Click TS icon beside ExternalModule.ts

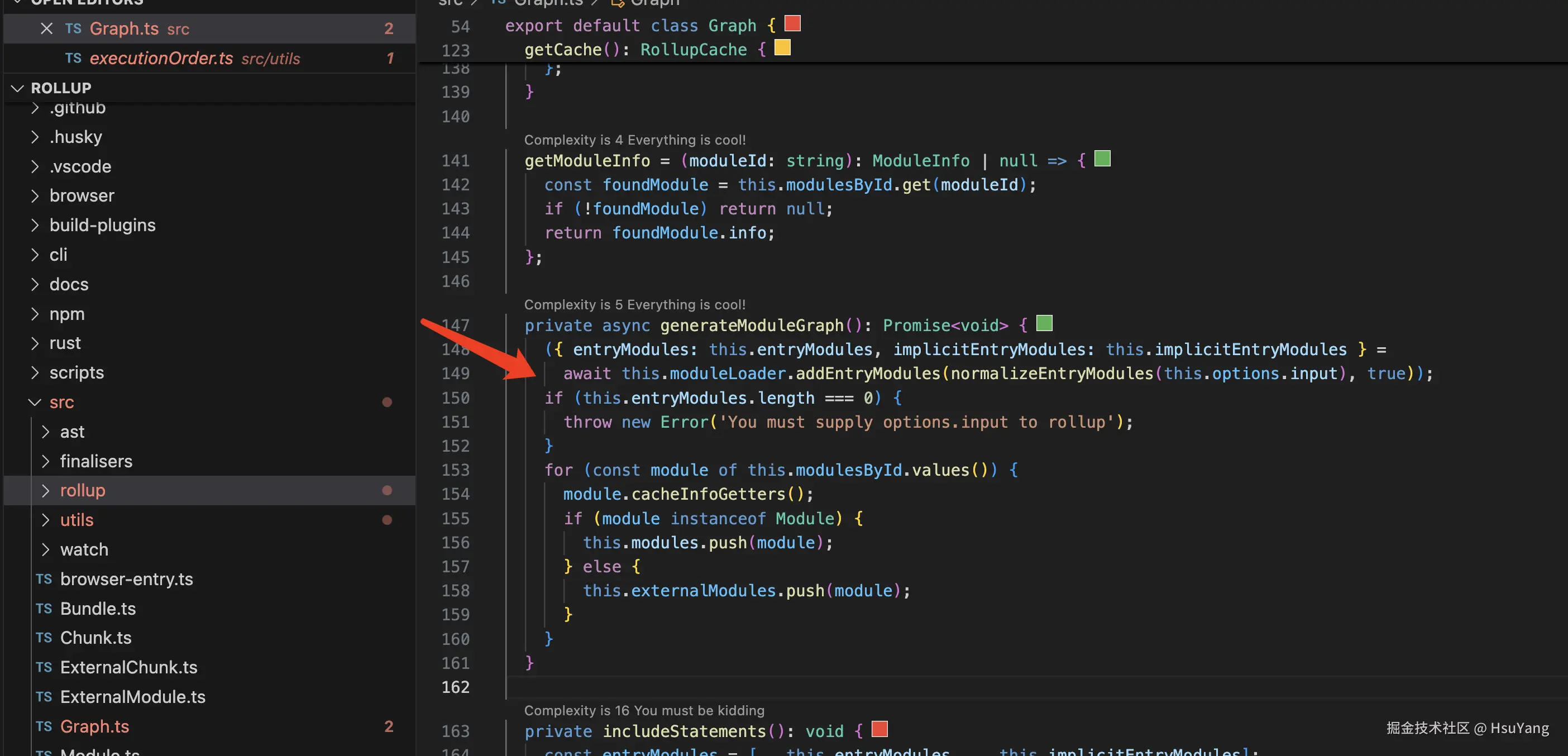tap(44, 696)
